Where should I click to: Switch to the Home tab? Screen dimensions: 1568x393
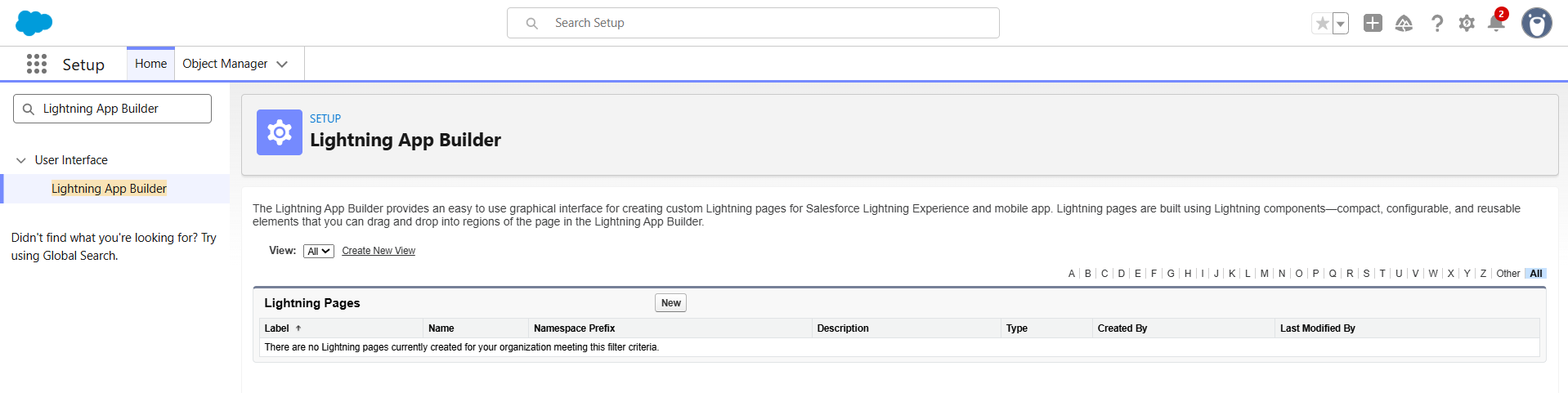(150, 64)
